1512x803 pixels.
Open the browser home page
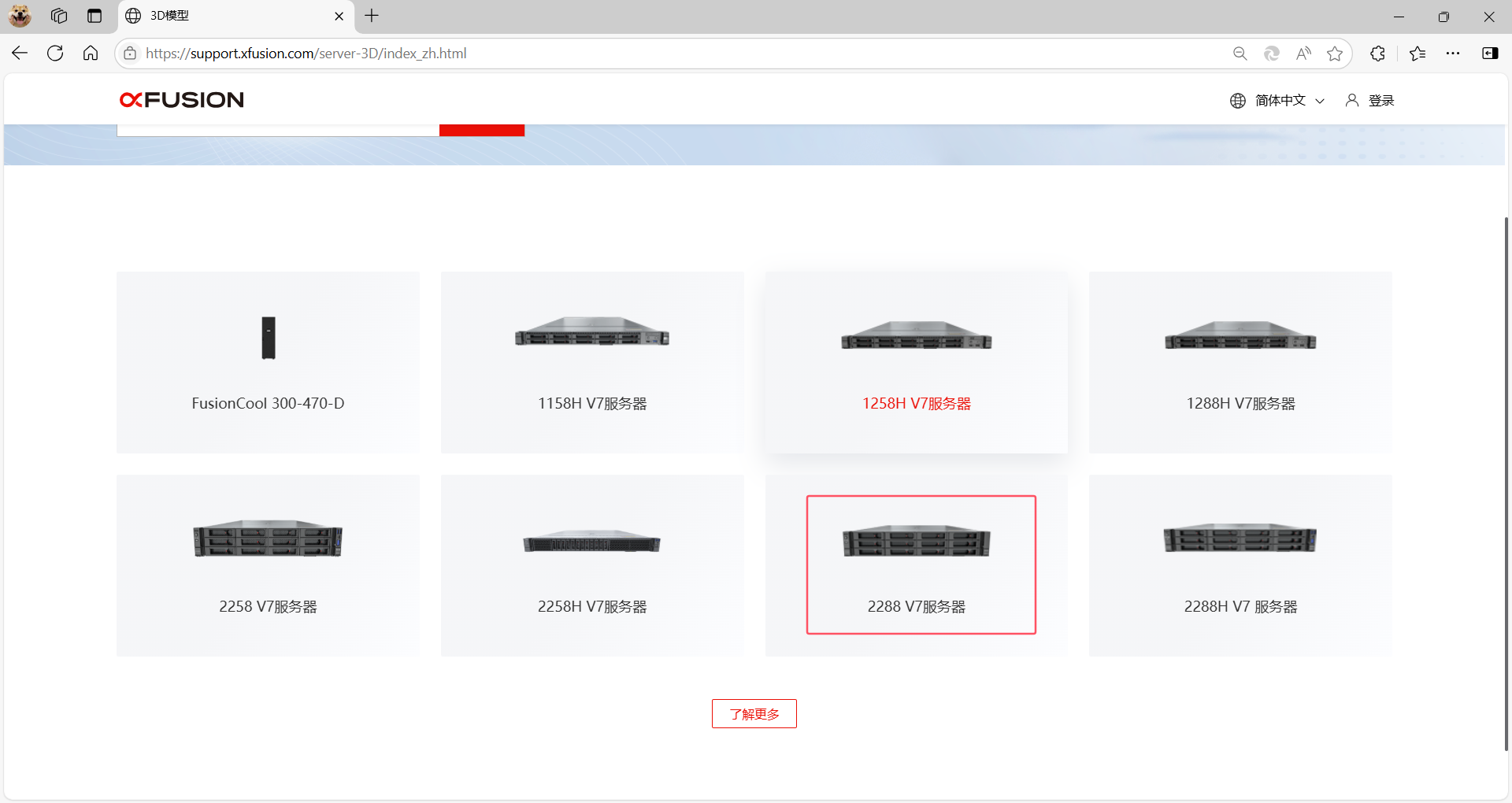tap(91, 54)
